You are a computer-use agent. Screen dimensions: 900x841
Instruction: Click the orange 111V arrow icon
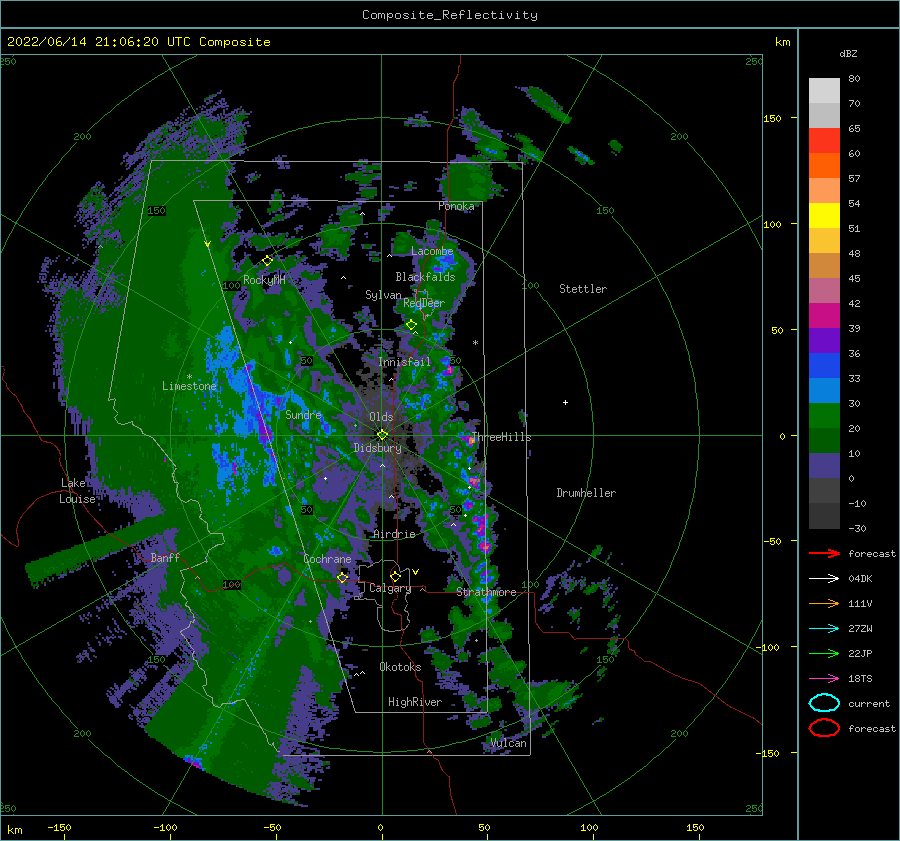[824, 603]
